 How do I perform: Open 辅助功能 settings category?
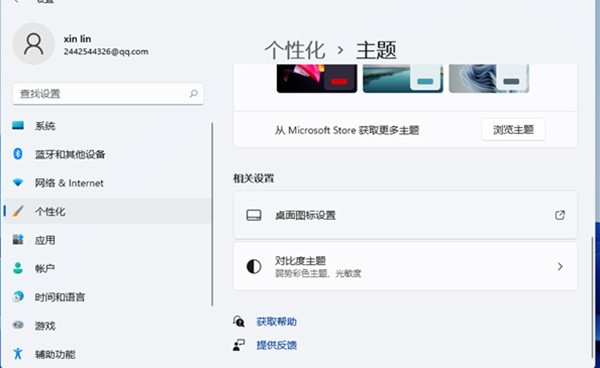coord(107,353)
